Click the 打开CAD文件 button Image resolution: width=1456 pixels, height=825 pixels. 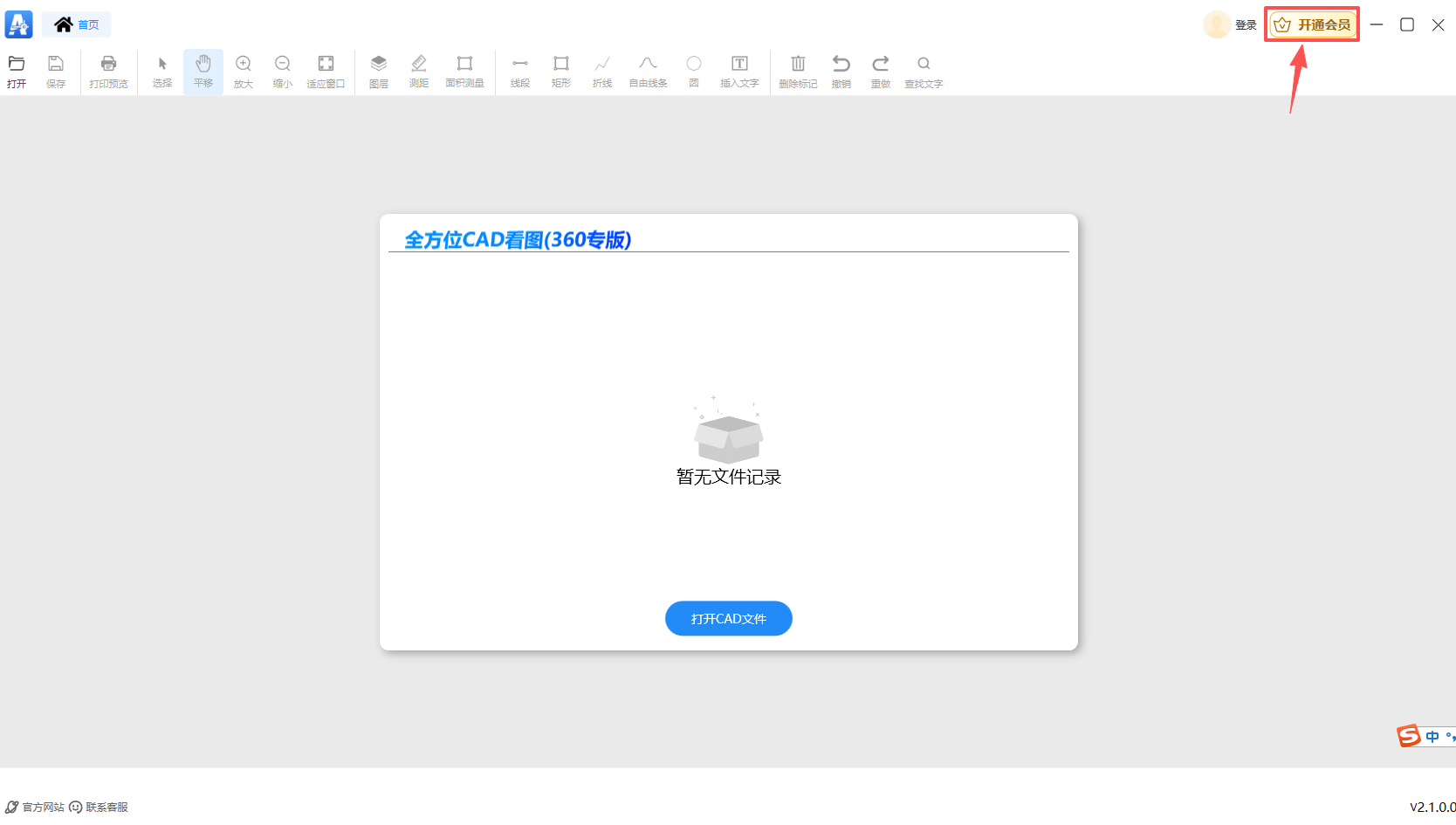click(x=728, y=618)
